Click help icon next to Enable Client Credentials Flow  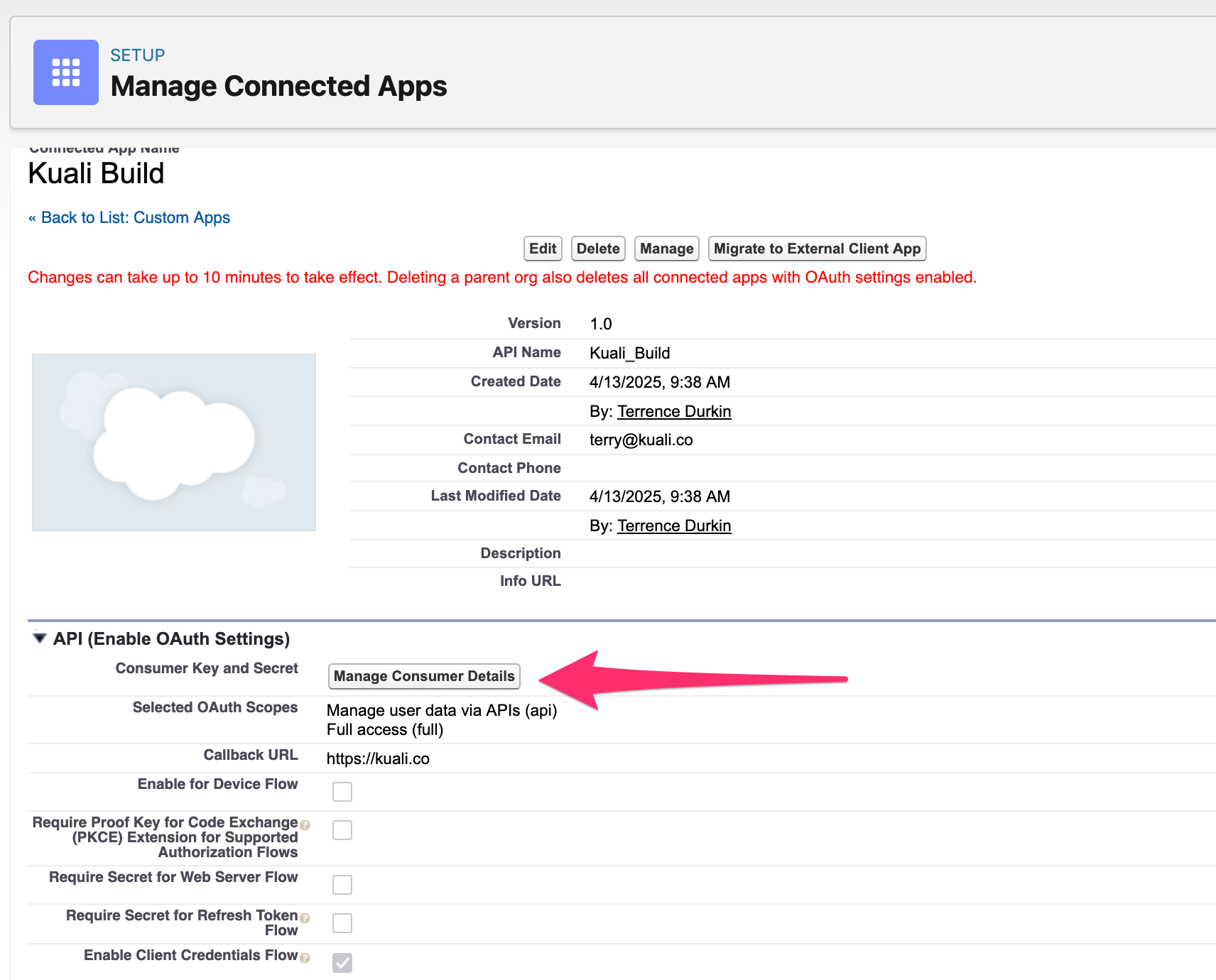tap(304, 956)
